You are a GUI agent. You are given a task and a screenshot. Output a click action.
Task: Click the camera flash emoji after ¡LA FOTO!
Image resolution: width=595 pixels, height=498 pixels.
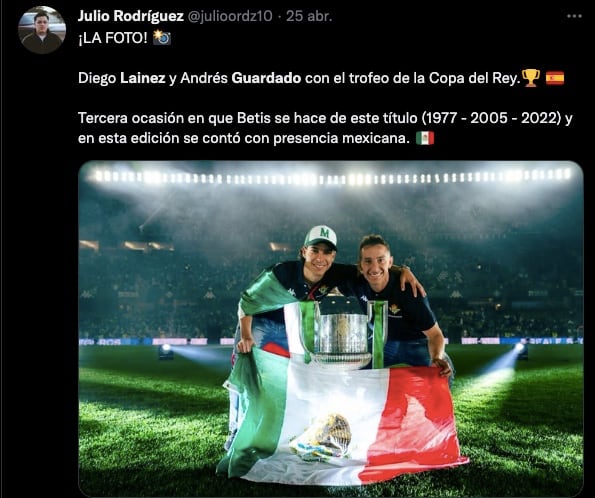pyautogui.click(x=162, y=38)
